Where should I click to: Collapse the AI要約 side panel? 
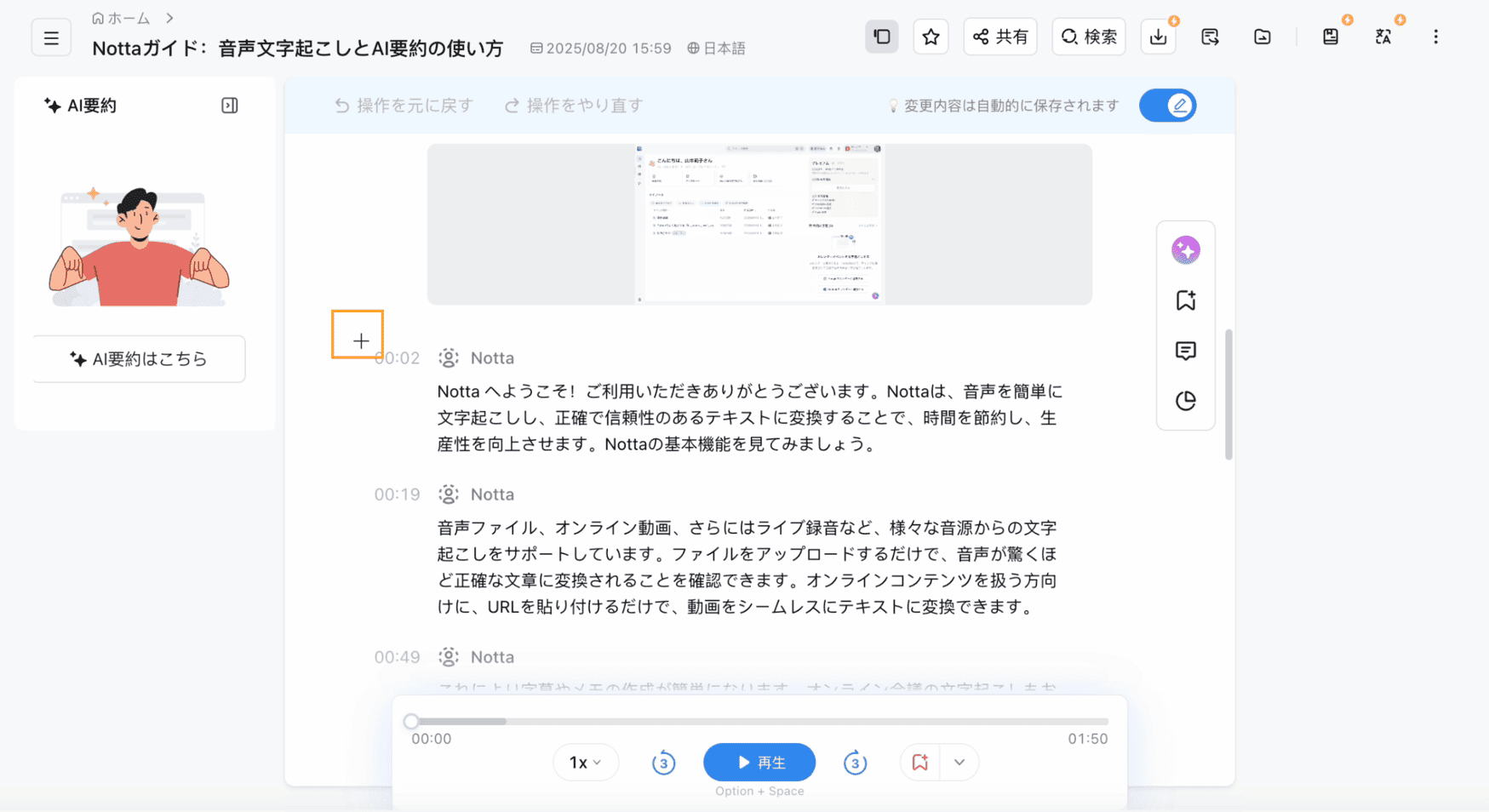[230, 106]
